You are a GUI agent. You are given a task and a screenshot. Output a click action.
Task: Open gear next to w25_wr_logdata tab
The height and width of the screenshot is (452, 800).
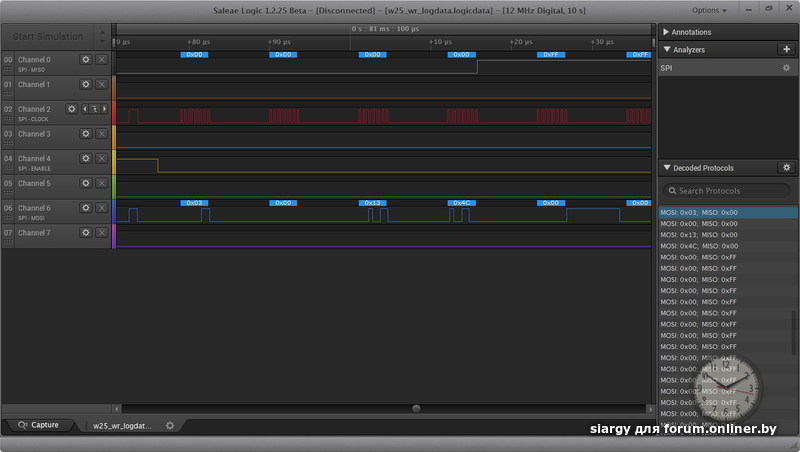170,425
